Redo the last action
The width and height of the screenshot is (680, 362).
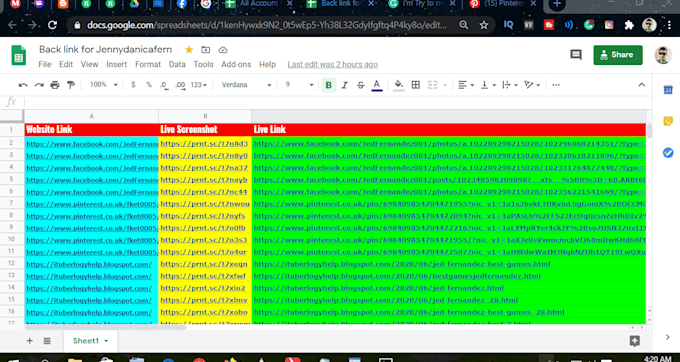click(39, 85)
